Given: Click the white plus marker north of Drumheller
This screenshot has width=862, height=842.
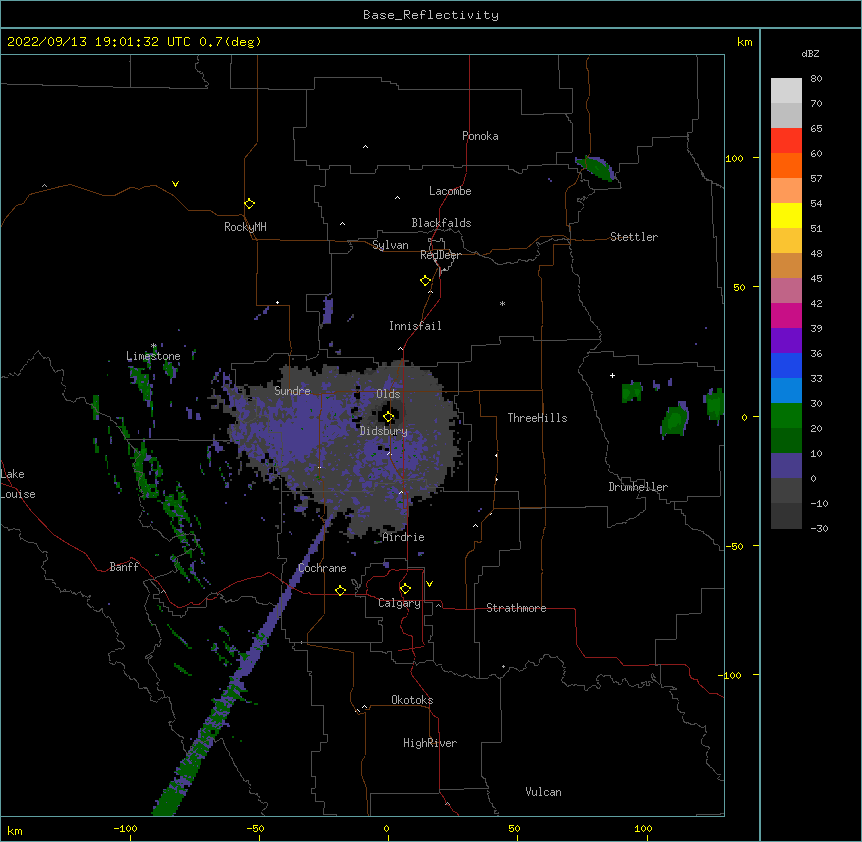Looking at the screenshot, I should (x=612, y=375).
